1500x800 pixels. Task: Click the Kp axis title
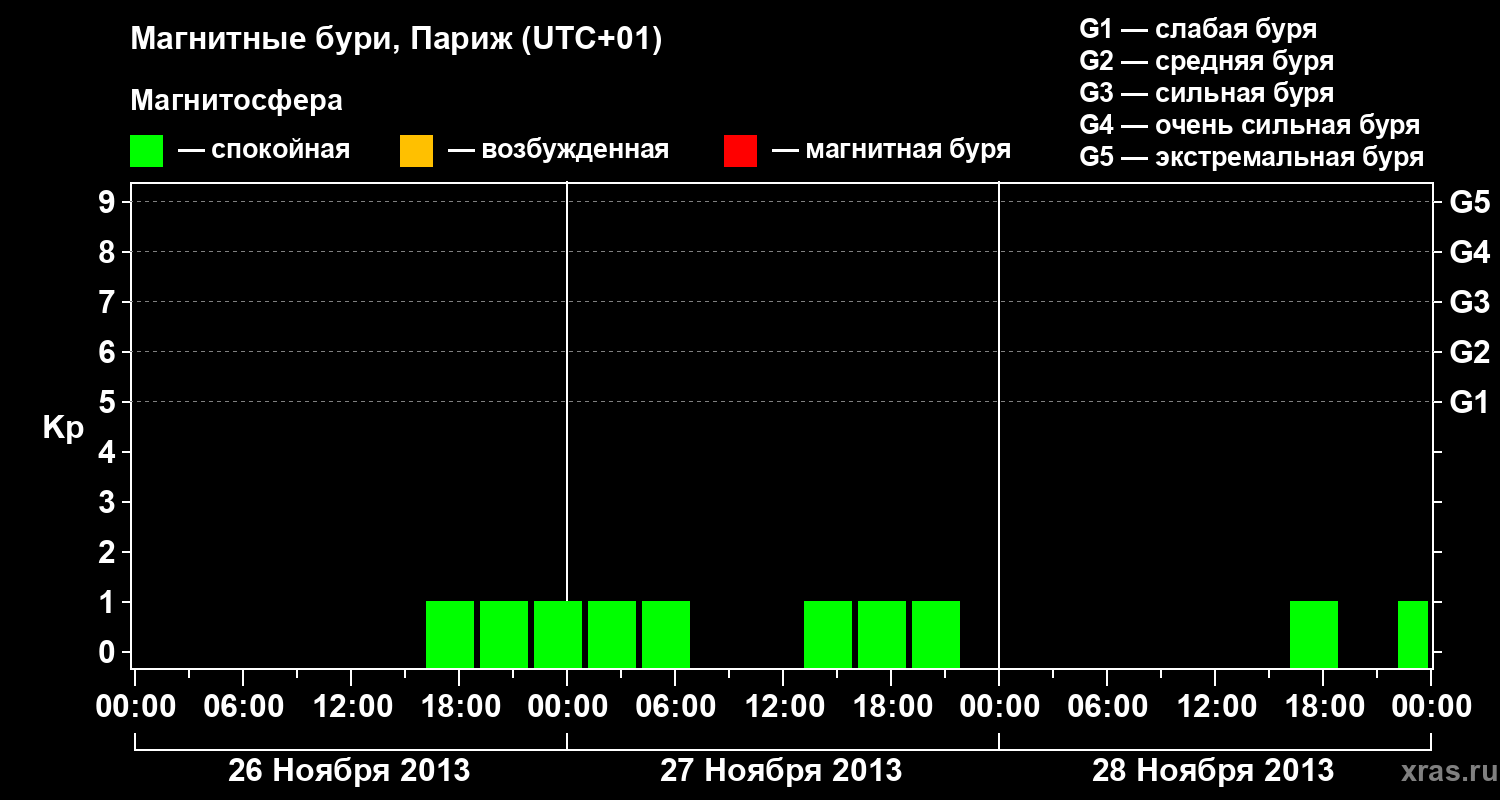click(63, 428)
